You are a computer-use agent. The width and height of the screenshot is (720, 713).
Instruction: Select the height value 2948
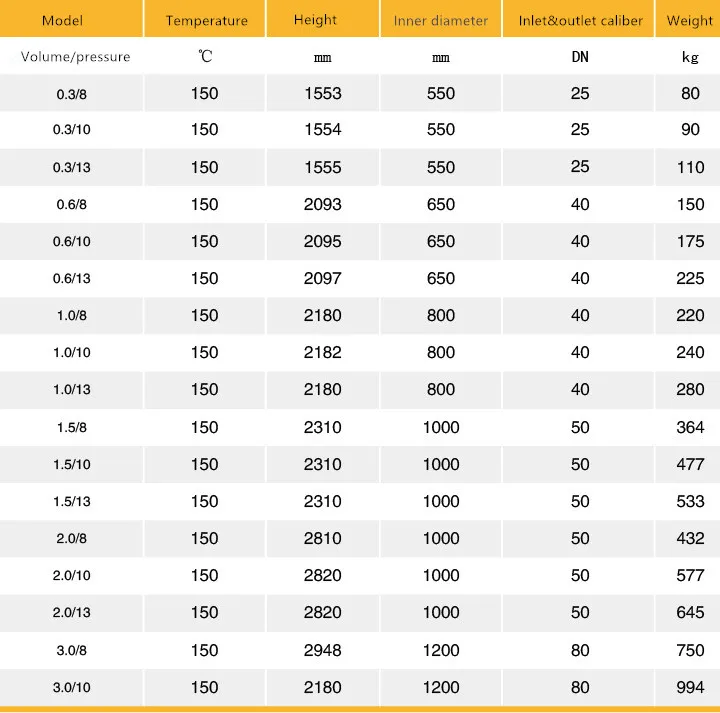pyautogui.click(x=322, y=650)
